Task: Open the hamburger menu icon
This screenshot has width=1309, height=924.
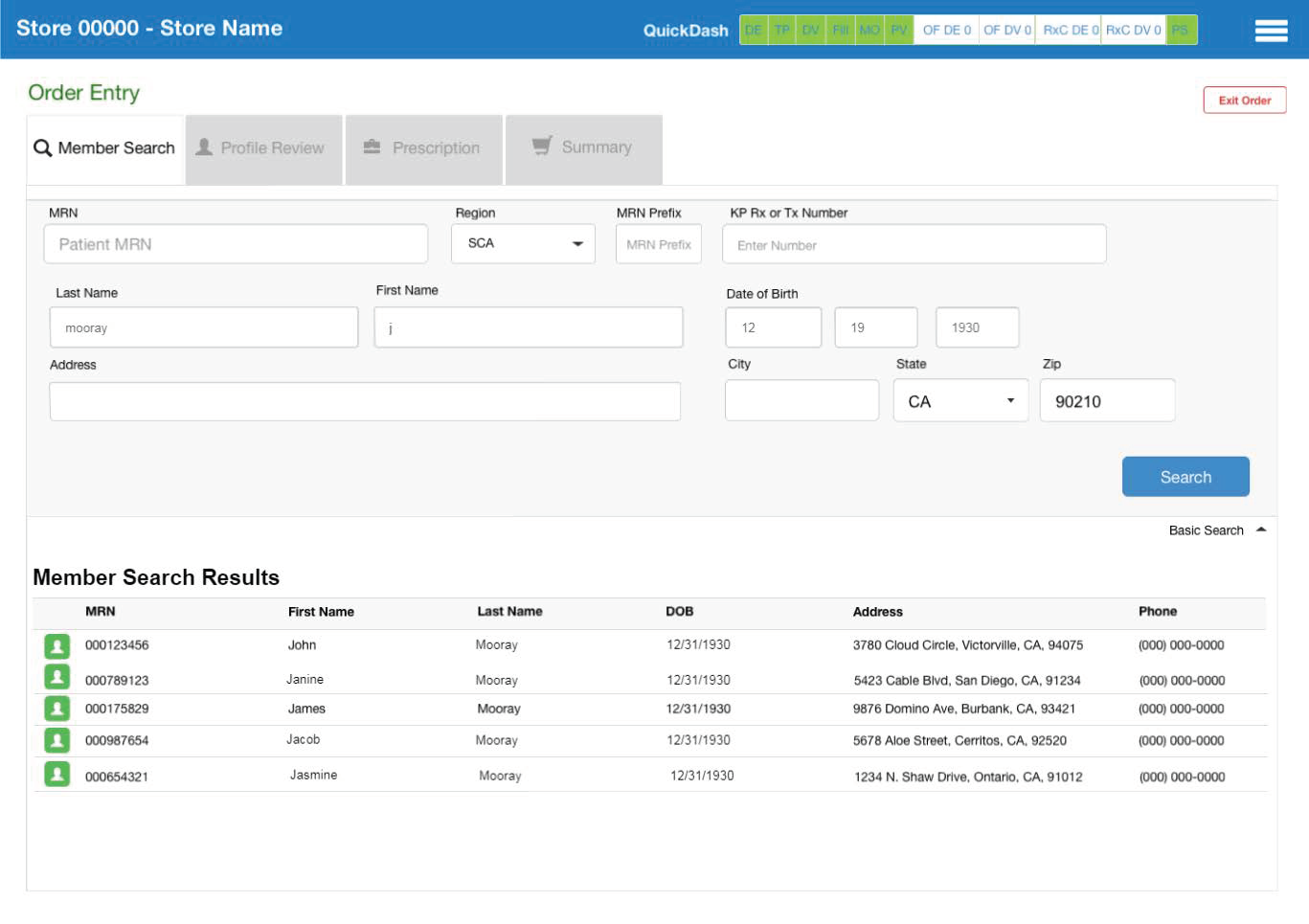Action: point(1271,31)
